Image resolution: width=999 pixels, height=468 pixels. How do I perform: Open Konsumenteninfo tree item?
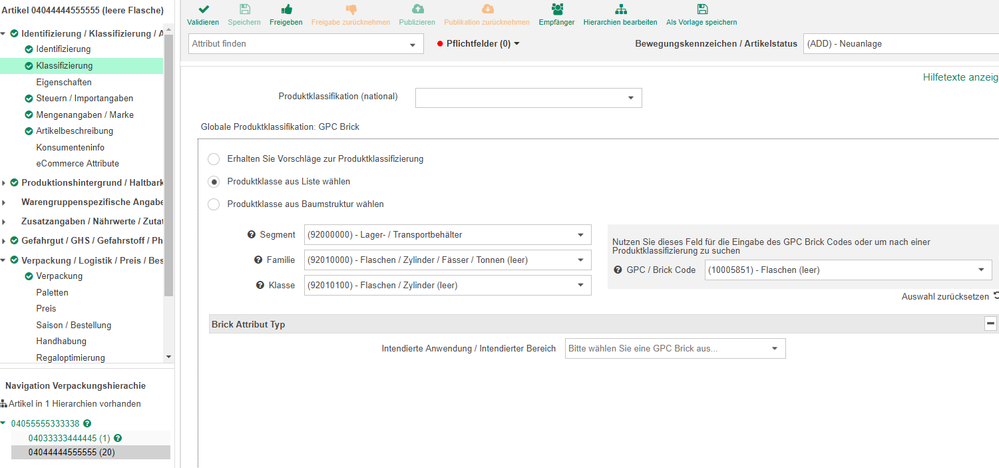[68, 147]
